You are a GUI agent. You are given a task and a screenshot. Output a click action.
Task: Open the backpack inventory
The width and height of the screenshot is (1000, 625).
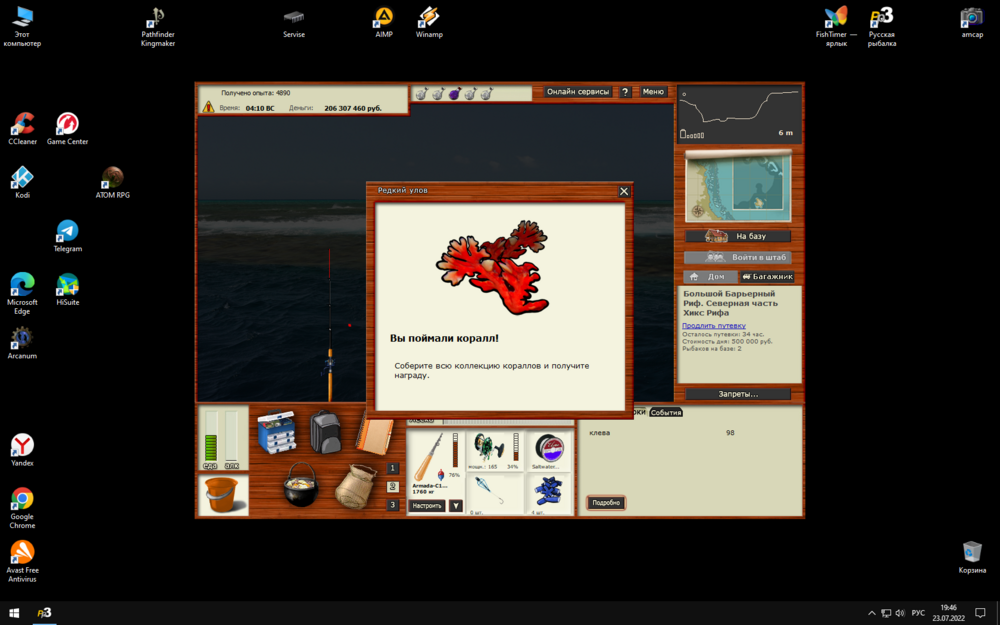tap(324, 432)
